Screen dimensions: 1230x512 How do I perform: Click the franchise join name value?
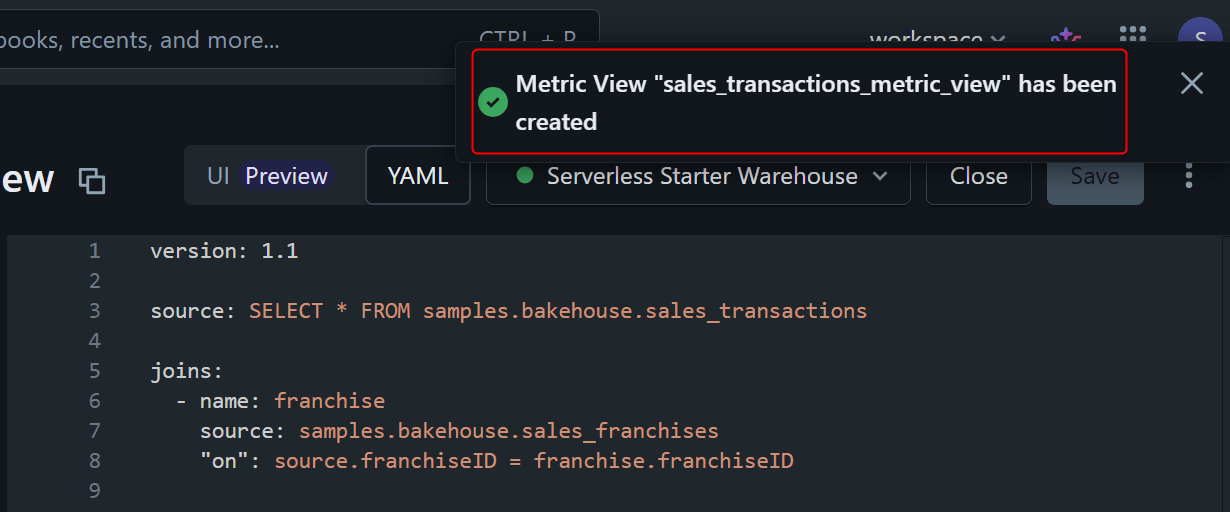pyautogui.click(x=329, y=401)
